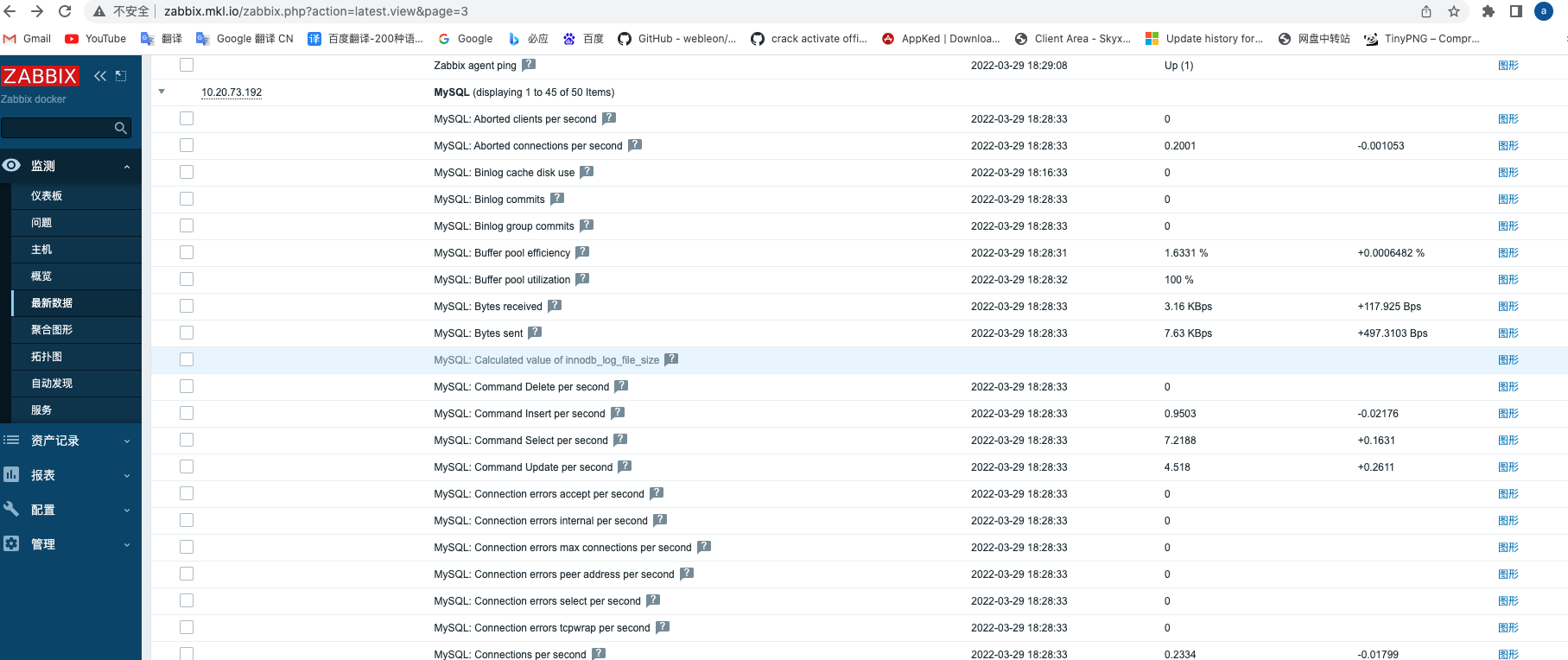Open the browser extensions puzzle icon
The height and width of the screenshot is (660, 1568).
coord(1488,11)
